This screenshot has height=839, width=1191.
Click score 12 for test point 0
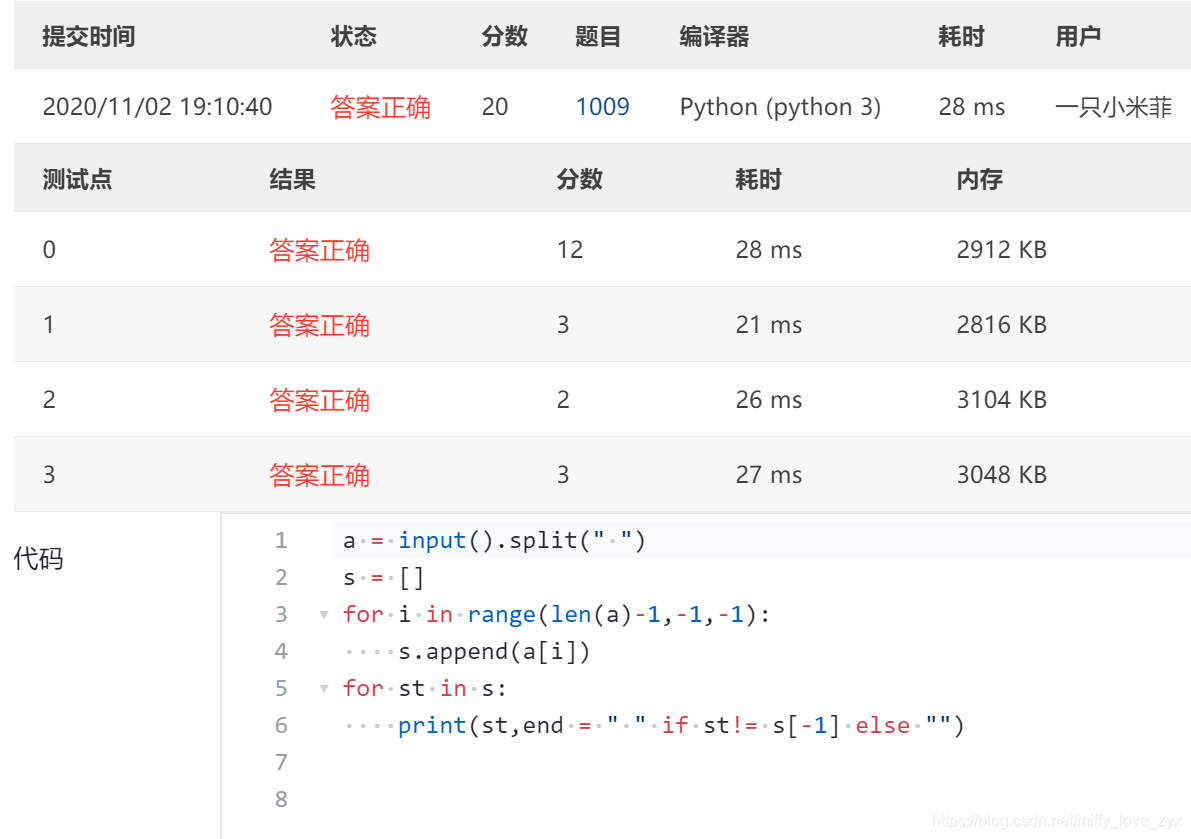(x=570, y=250)
